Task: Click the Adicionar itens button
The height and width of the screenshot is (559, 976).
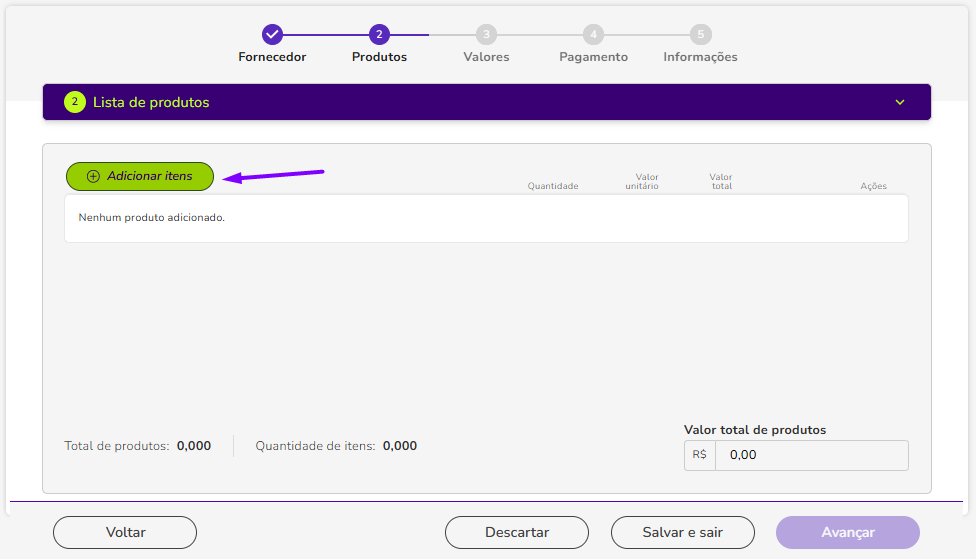Action: 140,176
